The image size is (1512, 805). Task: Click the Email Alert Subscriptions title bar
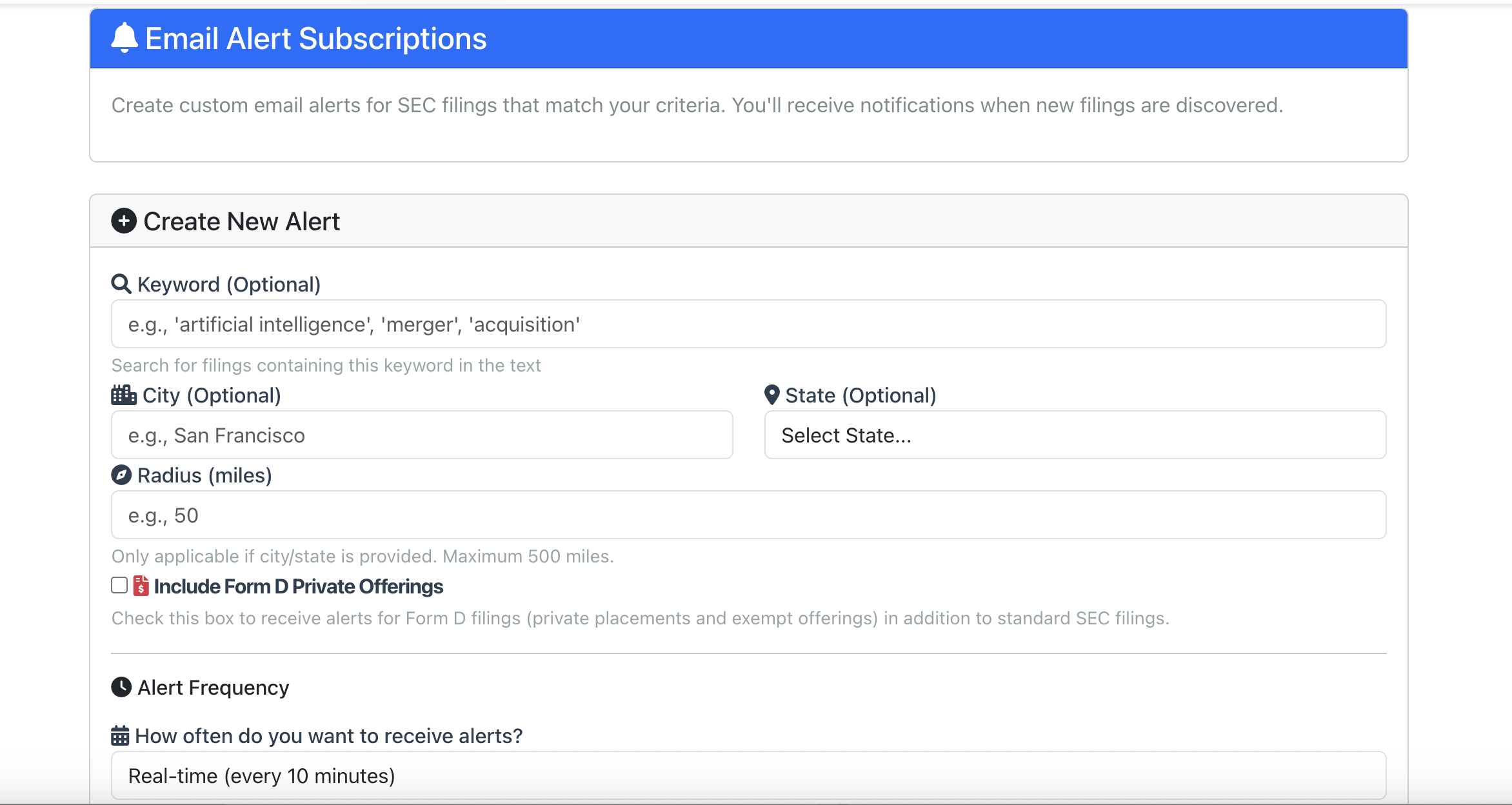[x=748, y=38]
